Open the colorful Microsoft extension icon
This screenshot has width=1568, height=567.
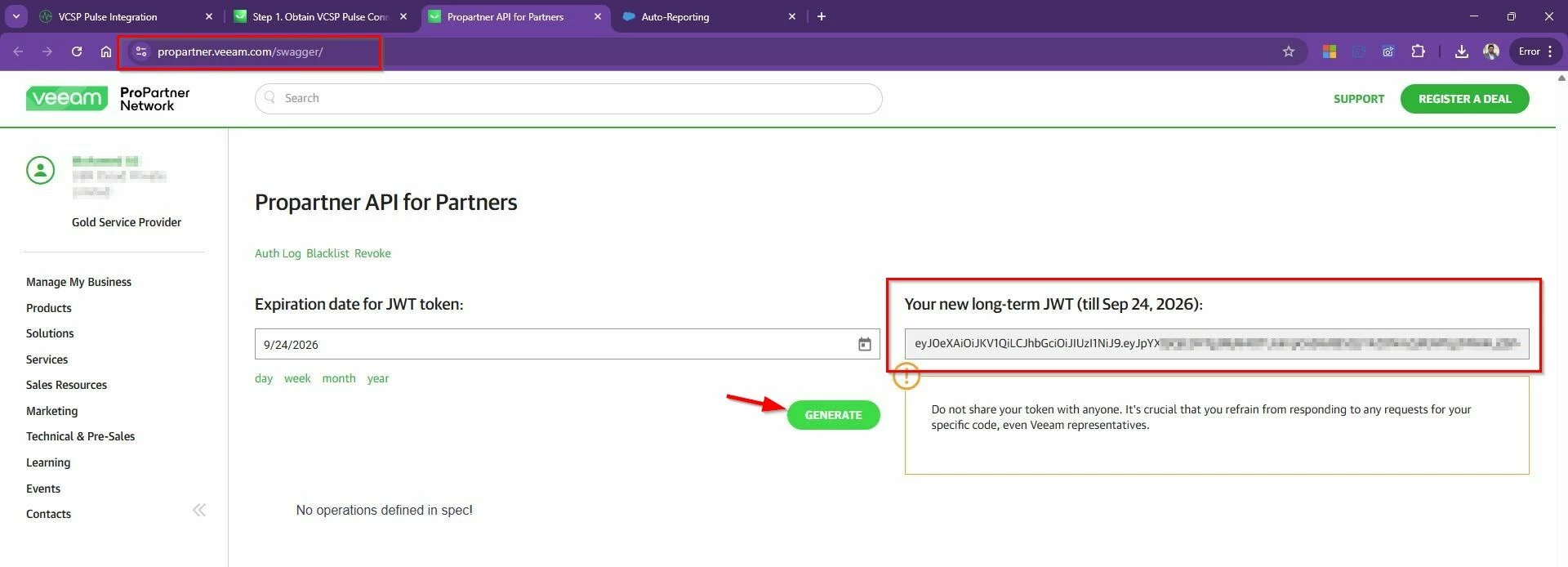(1330, 51)
